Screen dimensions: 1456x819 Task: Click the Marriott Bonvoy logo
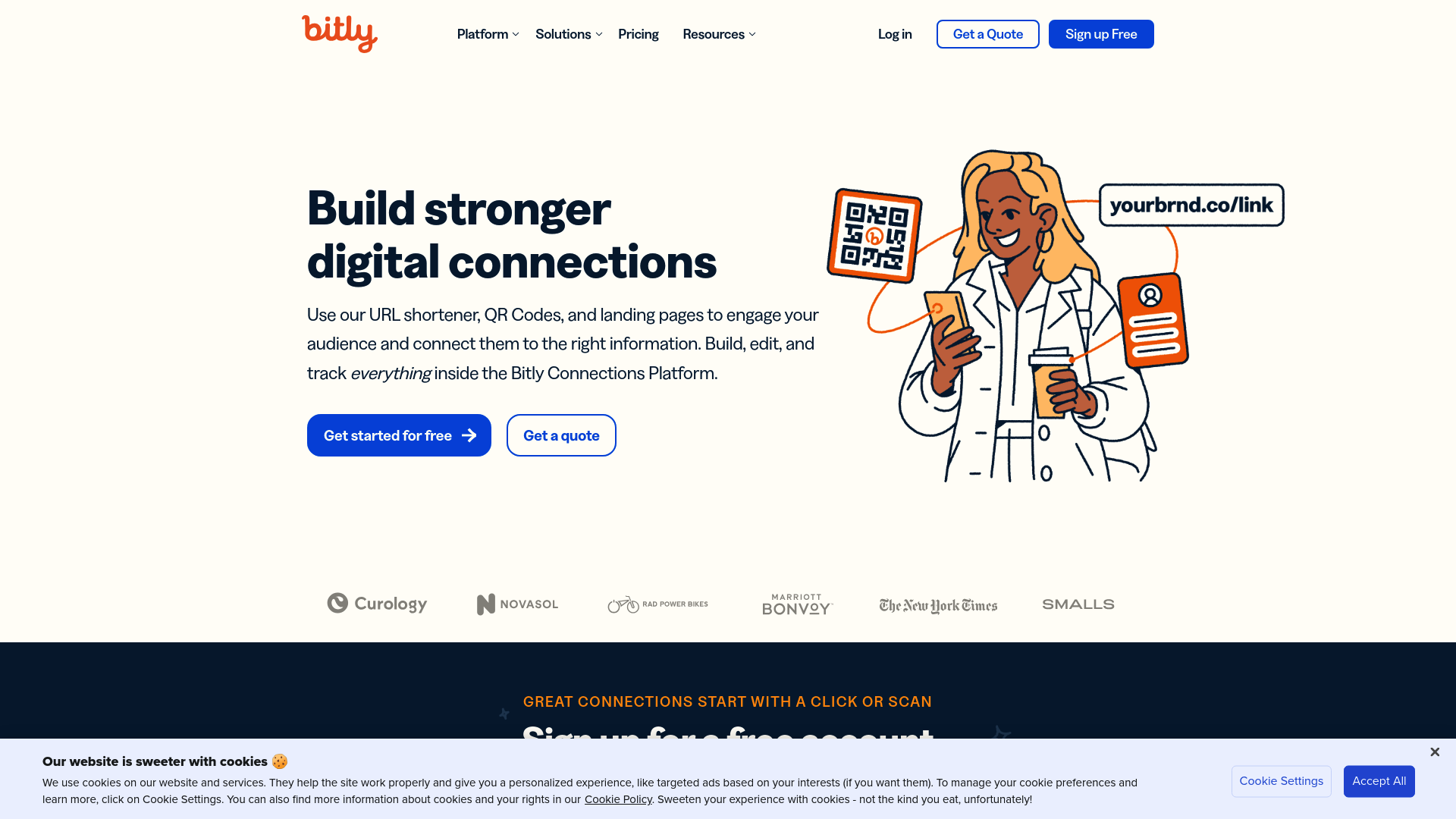tap(798, 603)
